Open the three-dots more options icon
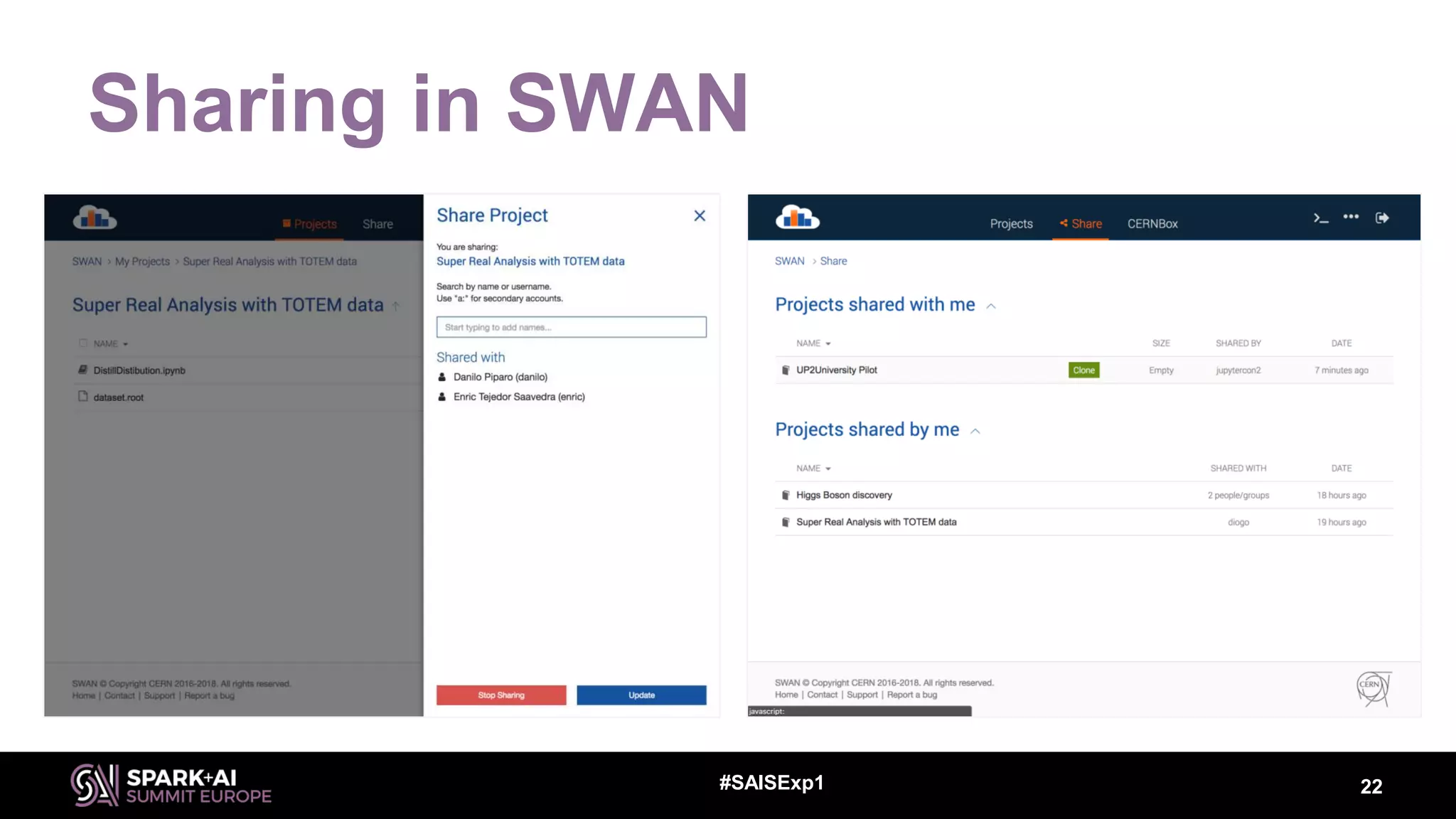Image resolution: width=1456 pixels, height=819 pixels. click(1351, 217)
